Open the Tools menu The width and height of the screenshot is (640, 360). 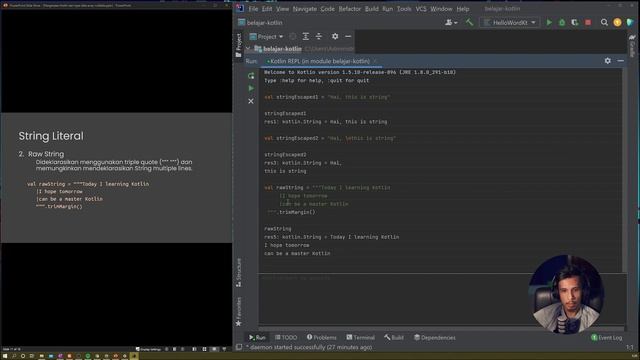pos(404,9)
